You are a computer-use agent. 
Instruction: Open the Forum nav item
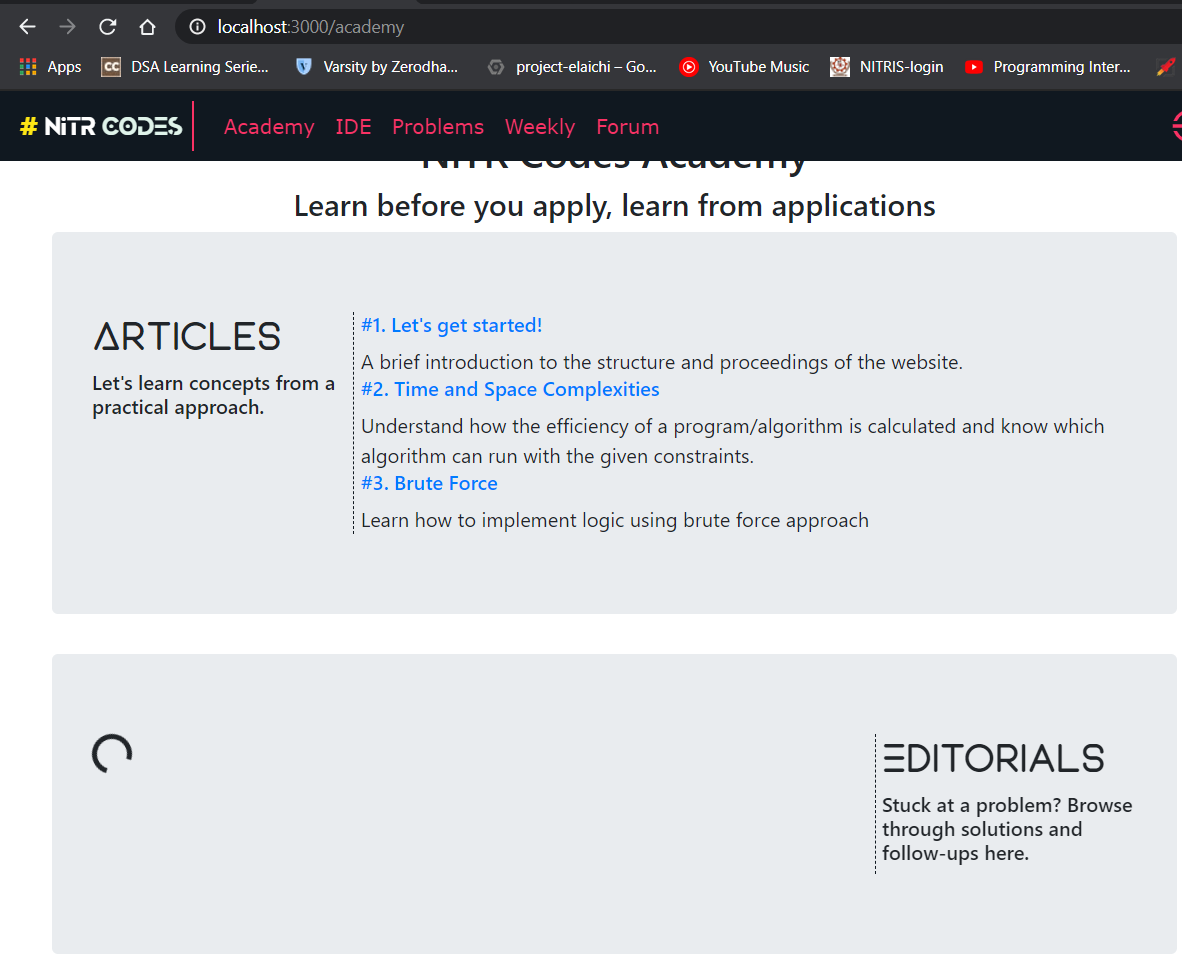click(x=628, y=127)
